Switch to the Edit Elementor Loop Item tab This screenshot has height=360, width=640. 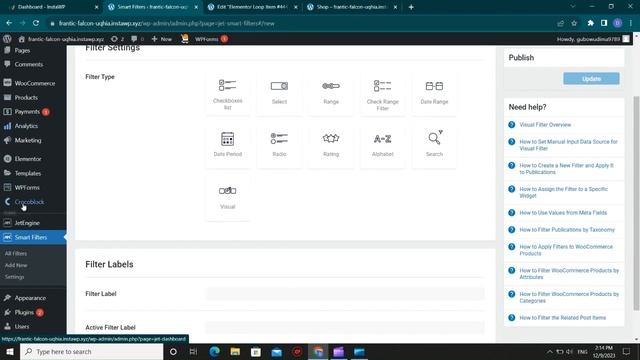click(x=252, y=7)
